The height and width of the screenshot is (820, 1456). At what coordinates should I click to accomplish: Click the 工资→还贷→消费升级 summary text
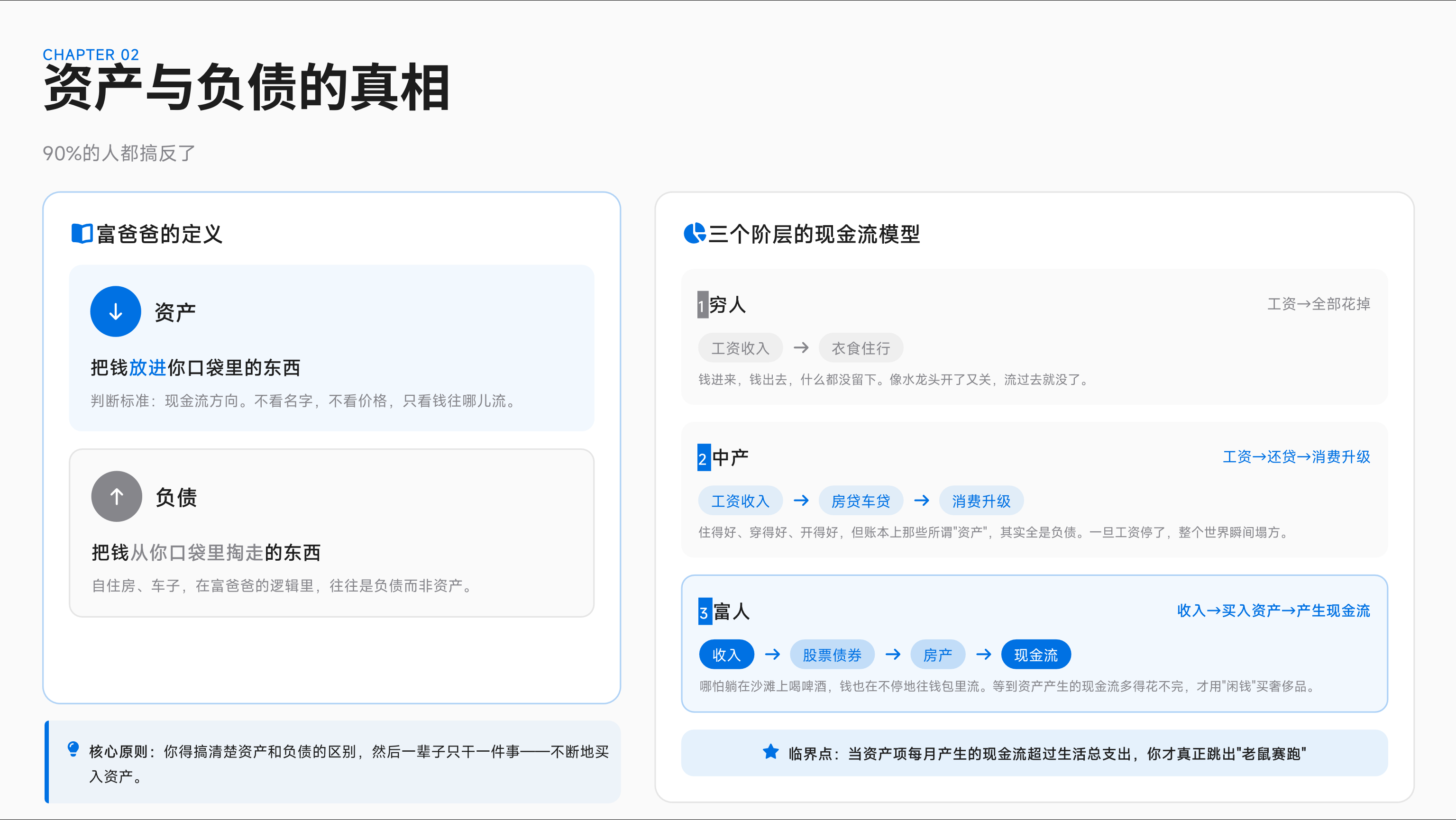click(1296, 456)
